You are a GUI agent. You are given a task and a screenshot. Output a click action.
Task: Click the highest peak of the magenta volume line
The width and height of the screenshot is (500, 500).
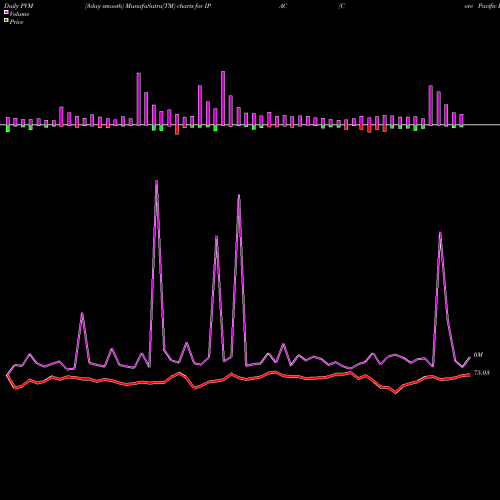(157, 182)
